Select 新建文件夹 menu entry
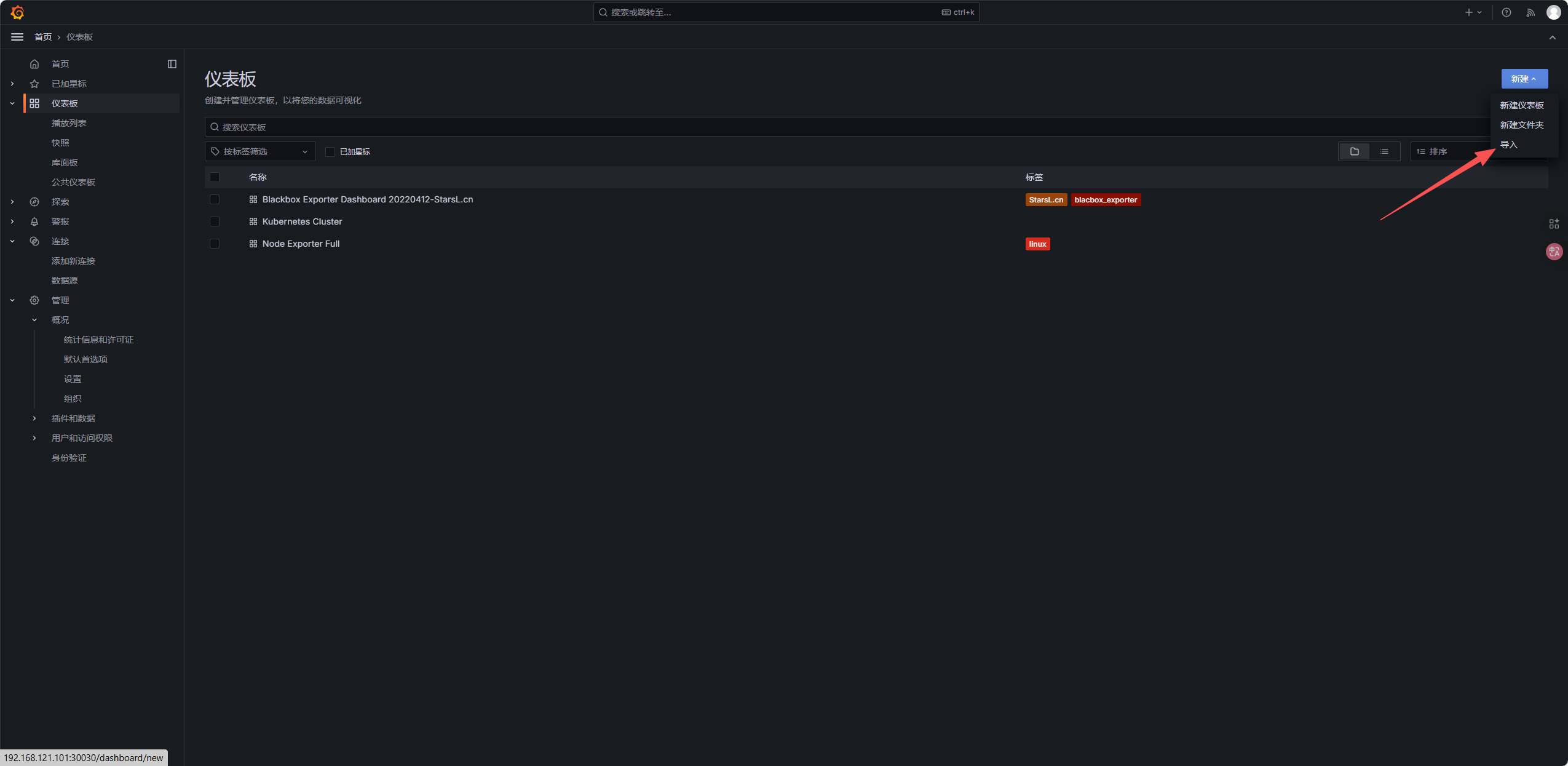1568x766 pixels. [1521, 125]
